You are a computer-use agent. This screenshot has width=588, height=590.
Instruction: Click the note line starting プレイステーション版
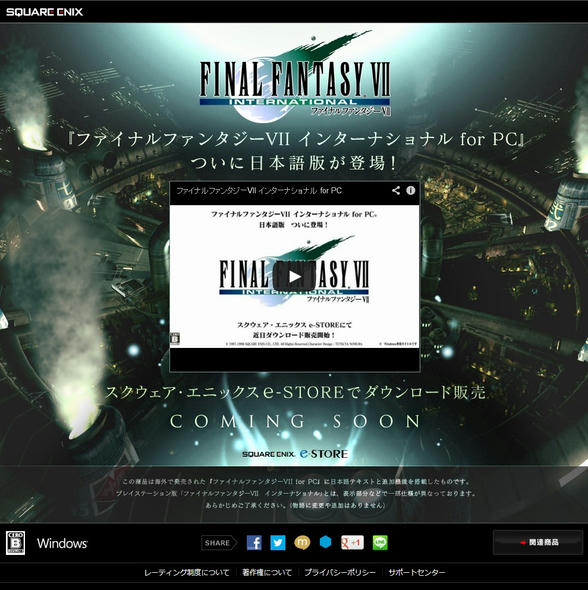click(x=296, y=493)
